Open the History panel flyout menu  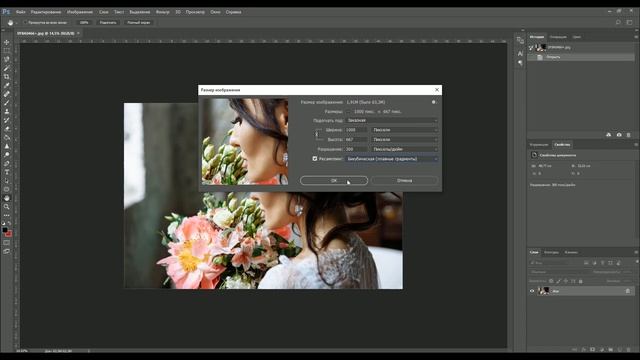pyautogui.click(x=636, y=37)
